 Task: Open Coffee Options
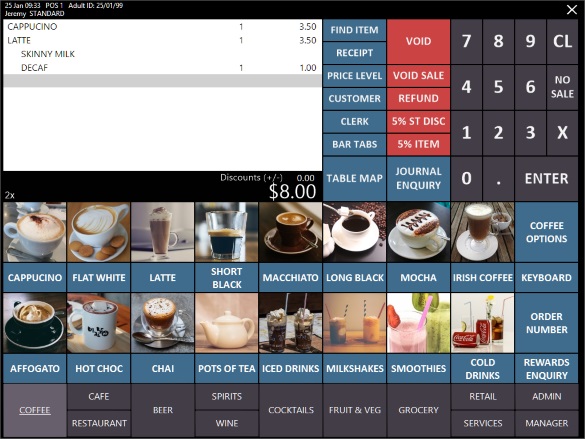click(x=546, y=232)
